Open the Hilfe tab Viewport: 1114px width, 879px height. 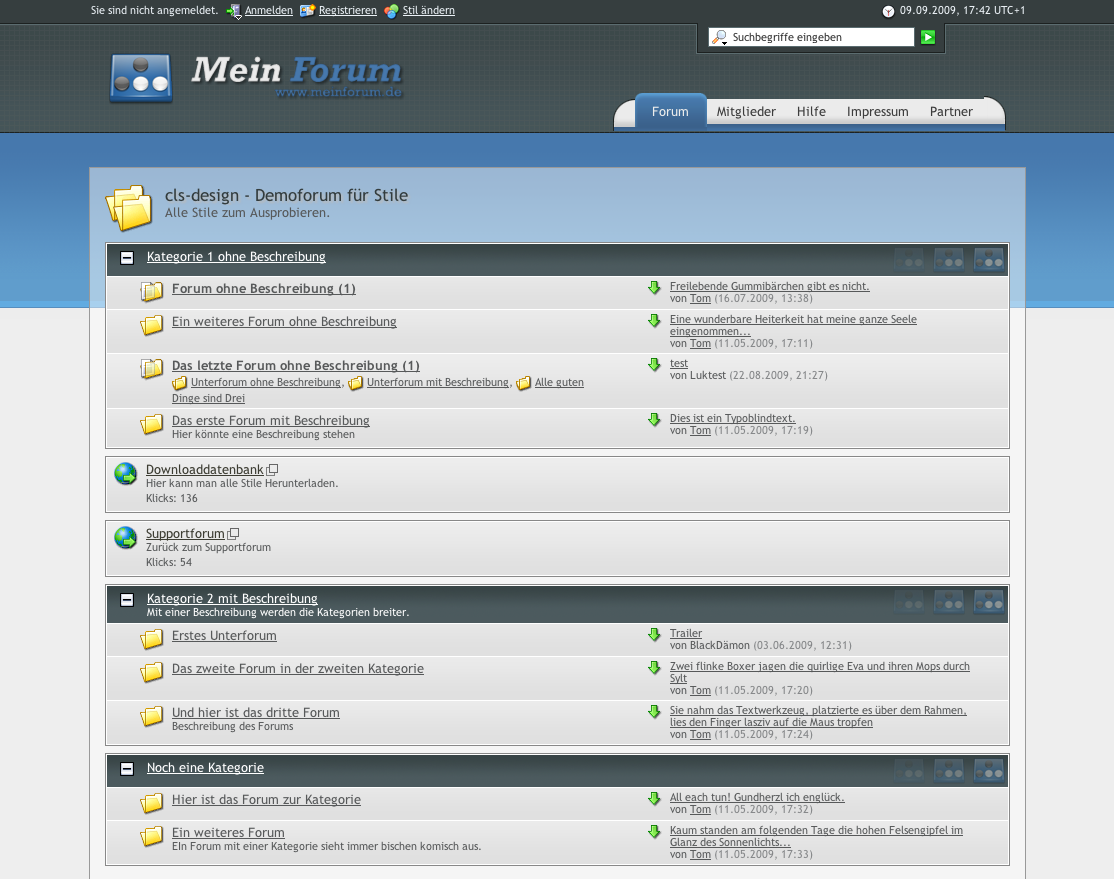click(x=811, y=112)
